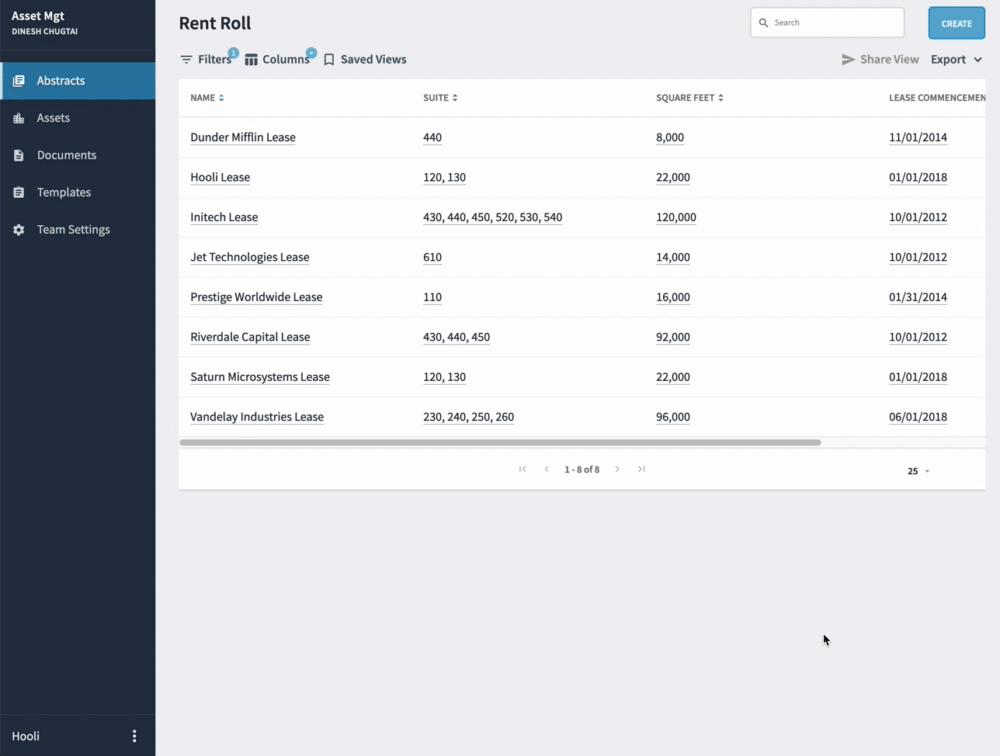Open the three-dot menu next to Hooli
The width and height of the screenshot is (1000, 756).
click(x=134, y=736)
